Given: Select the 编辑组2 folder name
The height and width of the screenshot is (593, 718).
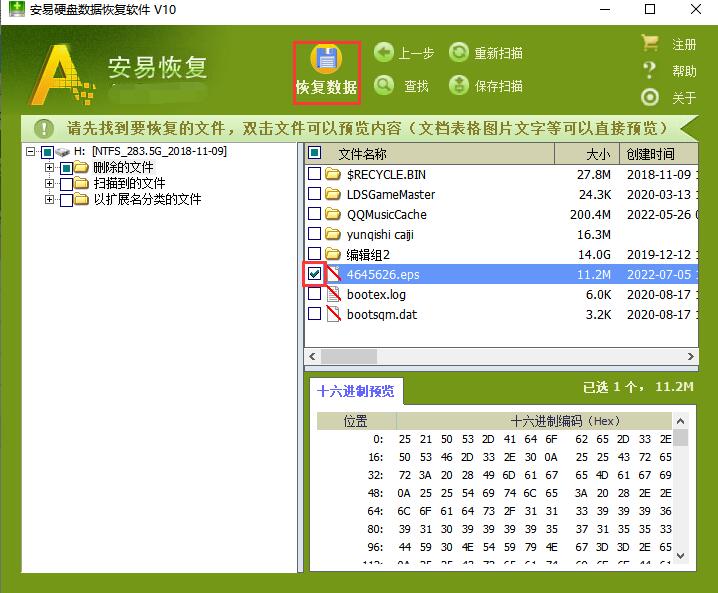Looking at the screenshot, I should (x=368, y=254).
